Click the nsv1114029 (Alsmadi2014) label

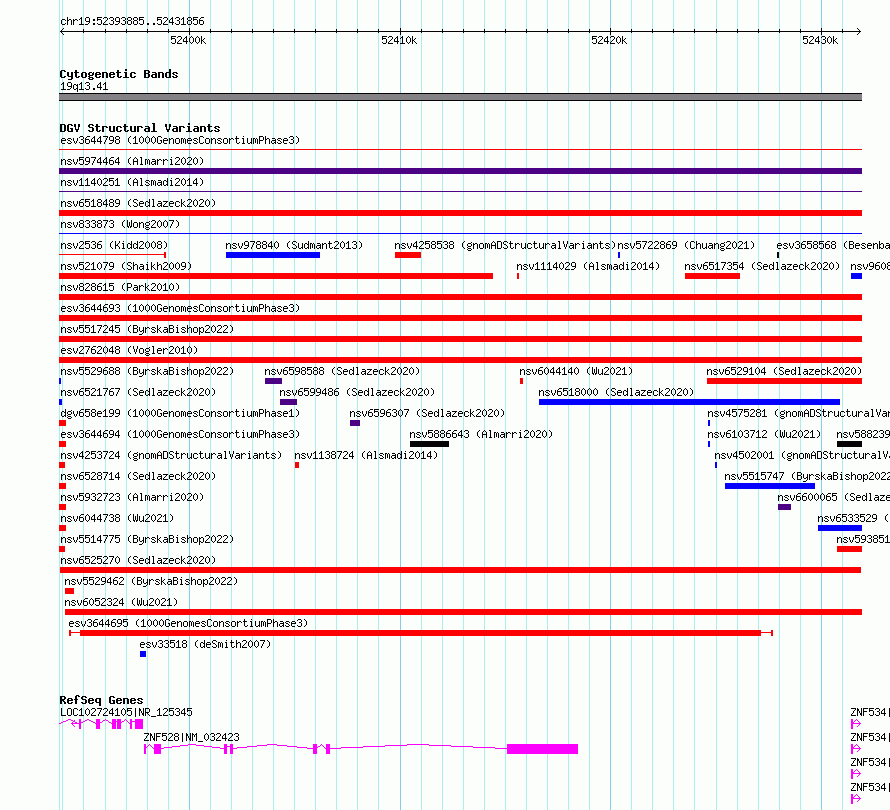coord(588,266)
